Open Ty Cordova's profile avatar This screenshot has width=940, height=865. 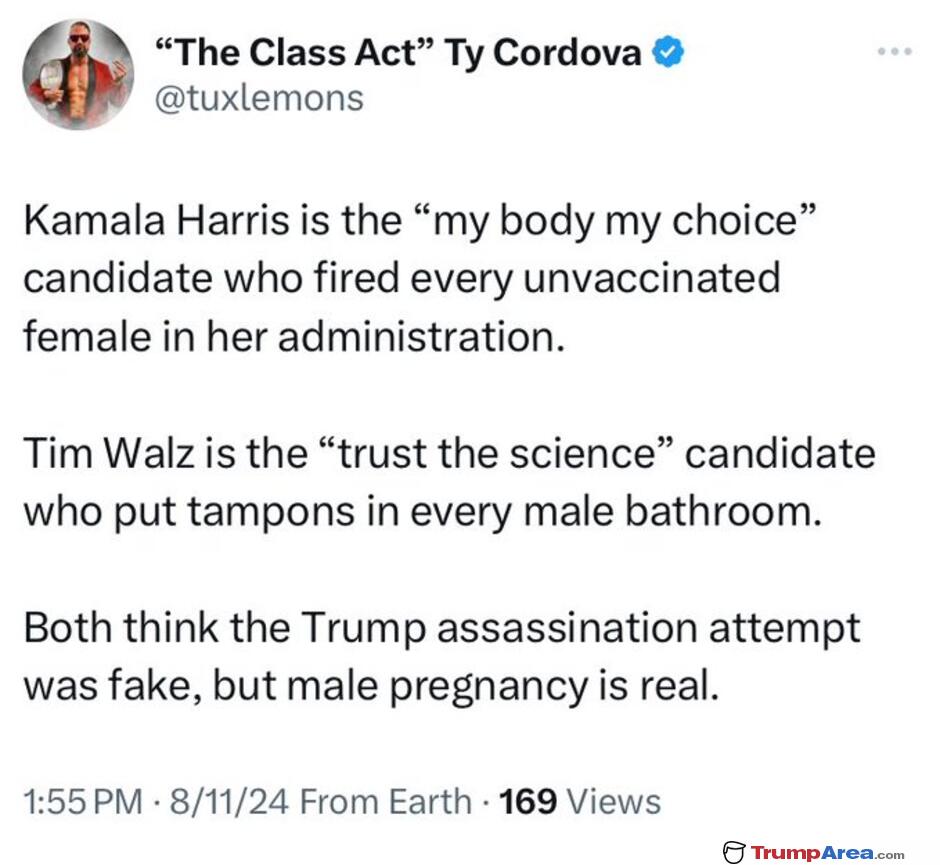point(77,74)
